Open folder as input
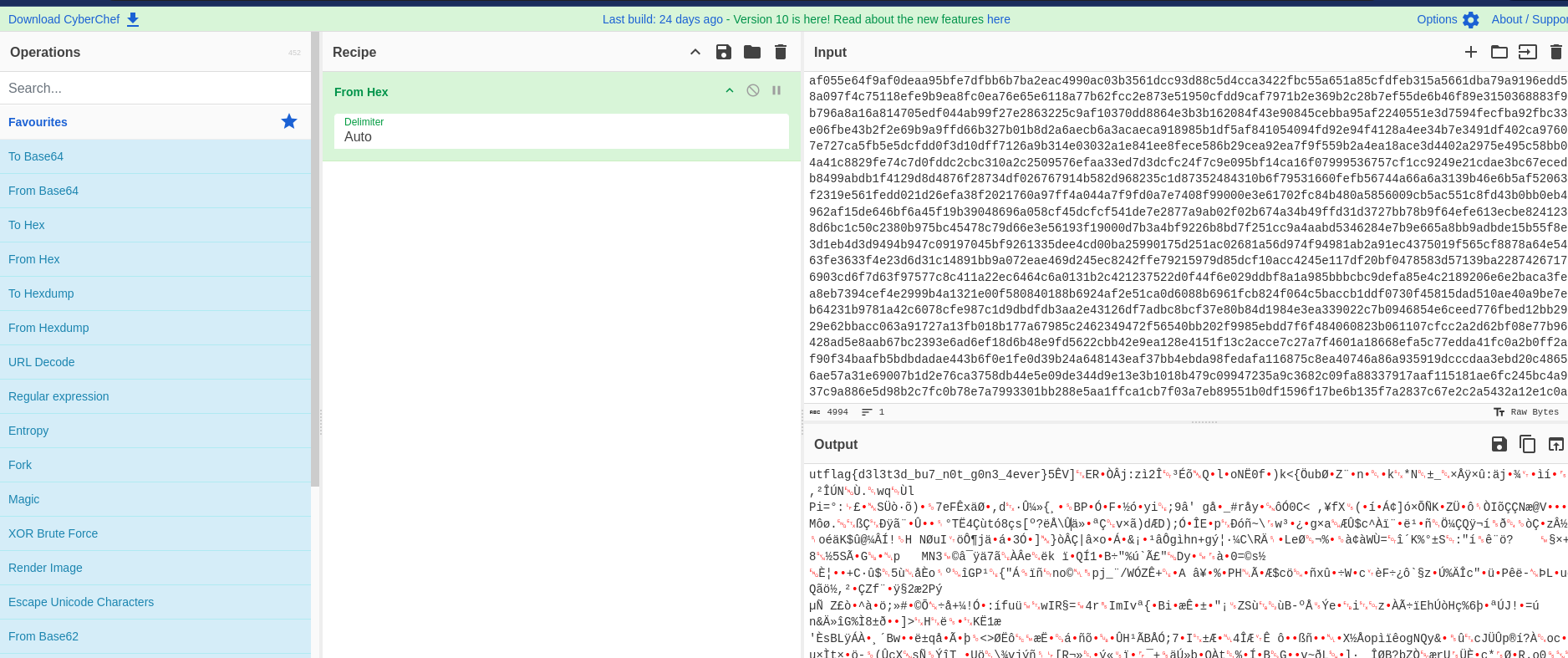Viewport: 1568px width, 658px height. click(1499, 52)
